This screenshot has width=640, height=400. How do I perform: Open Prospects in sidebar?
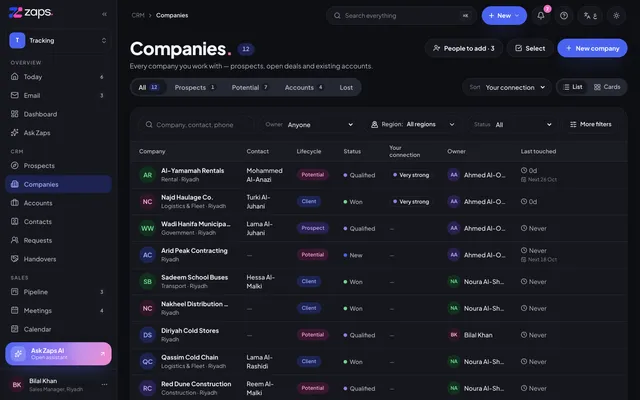point(58,166)
